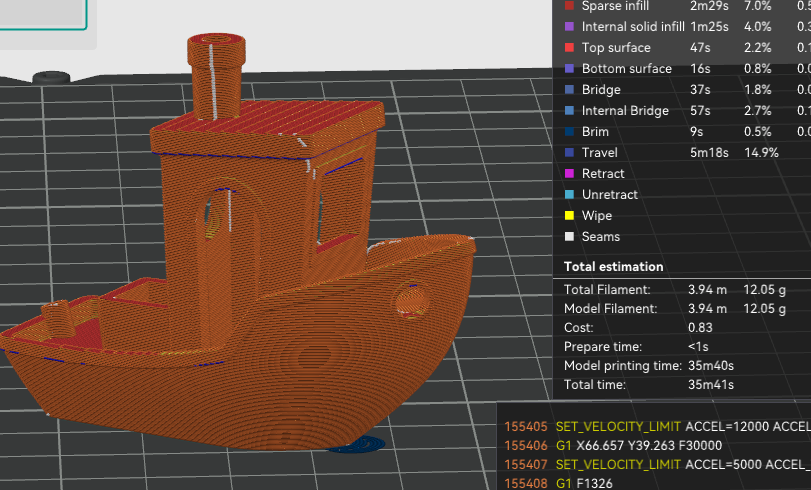Select the Internal Bridge legend row
This screenshot has width=811, height=490.
point(624,111)
